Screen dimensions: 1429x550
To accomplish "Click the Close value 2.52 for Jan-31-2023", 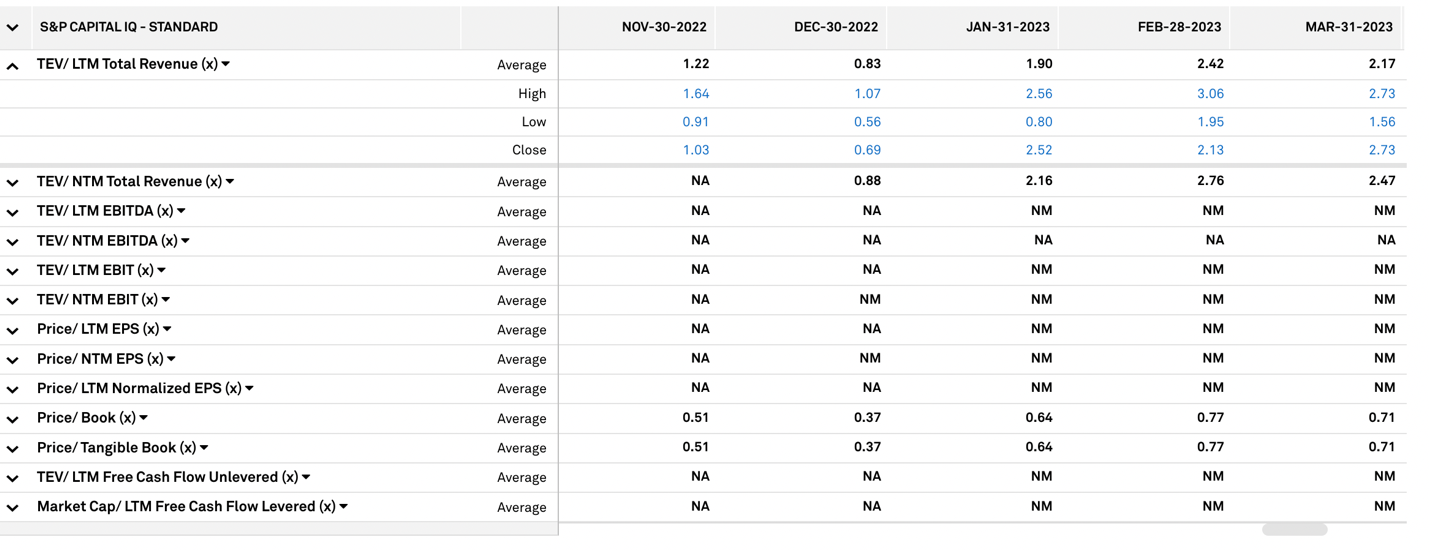I will (x=1038, y=150).
